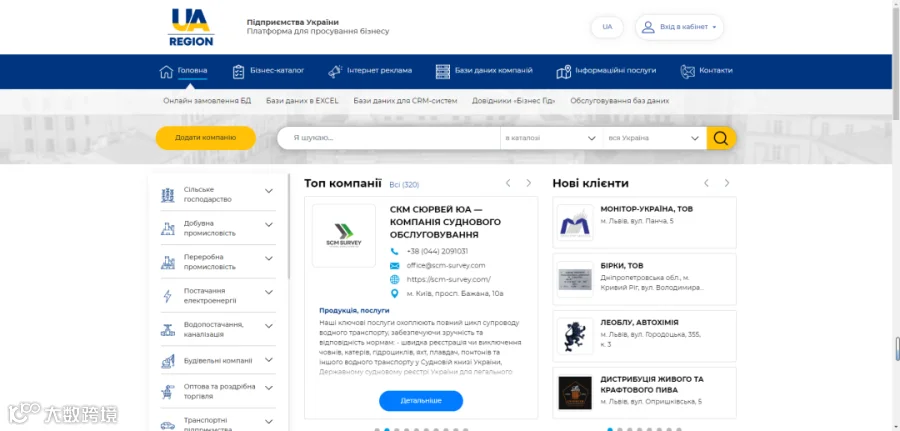This screenshot has width=900, height=431.
Task: Open the Інформаційні послуги menu item
Action: pyautogui.click(x=616, y=71)
